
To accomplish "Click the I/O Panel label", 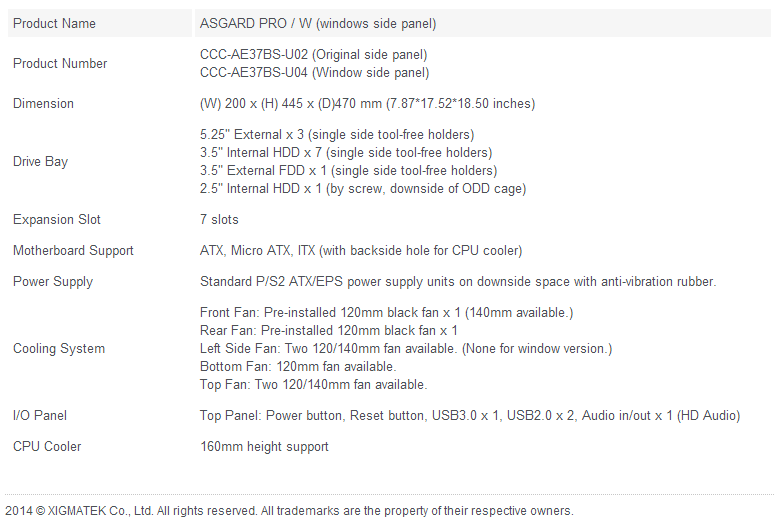I will [40, 415].
